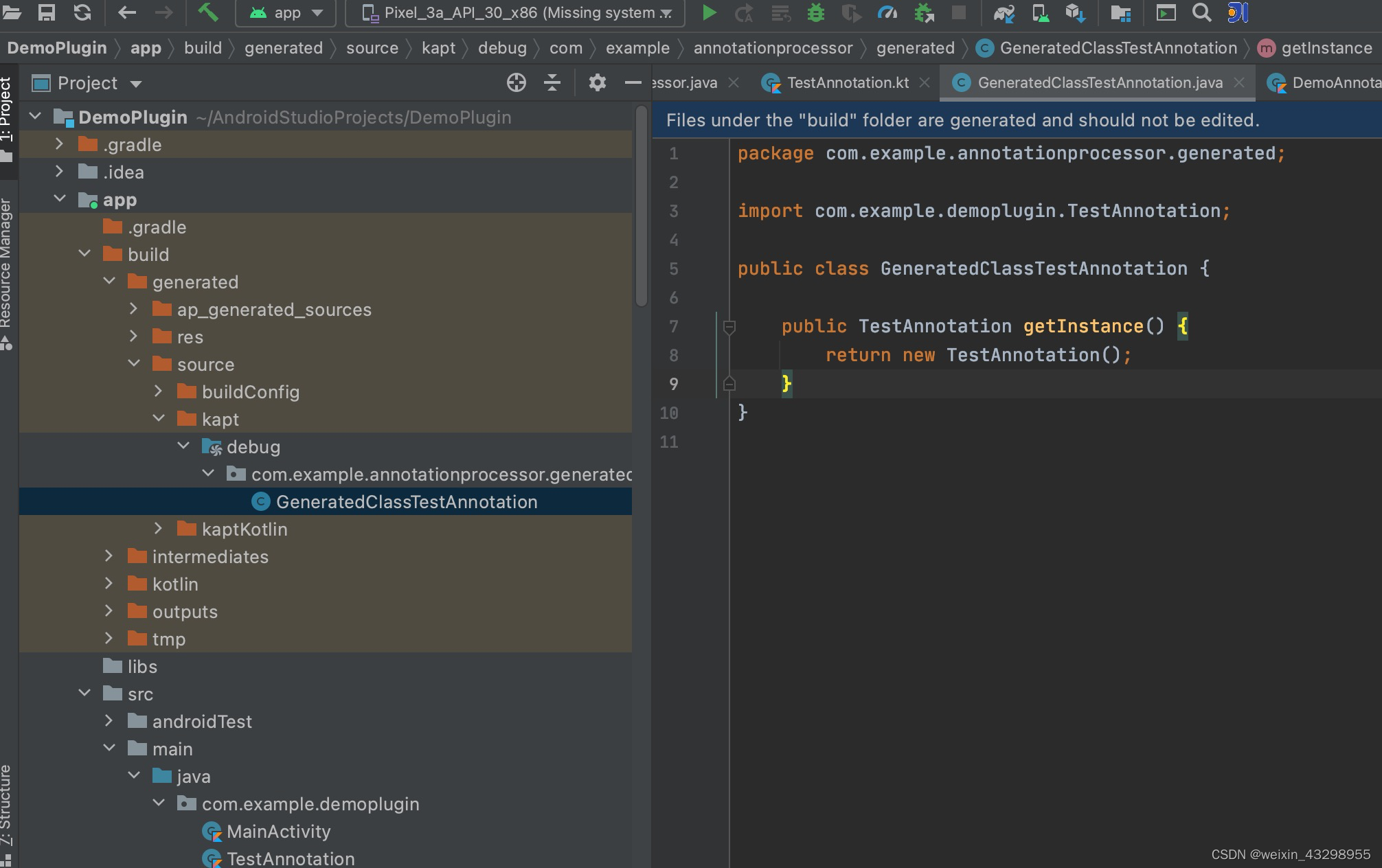Click the green Run app button
Screen dimensions: 1382x868
click(710, 12)
